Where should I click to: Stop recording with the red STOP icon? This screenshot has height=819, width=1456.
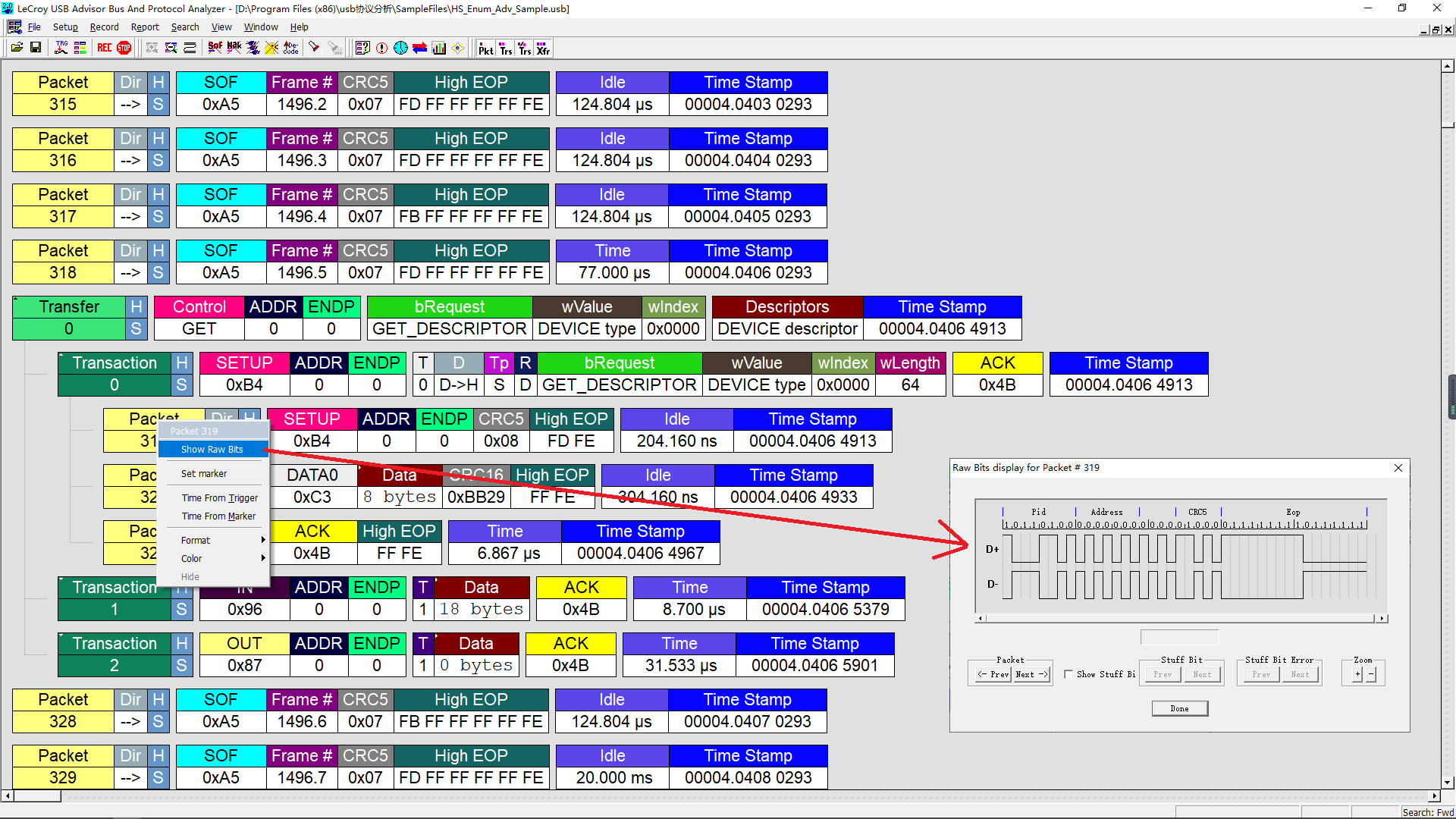pos(124,49)
